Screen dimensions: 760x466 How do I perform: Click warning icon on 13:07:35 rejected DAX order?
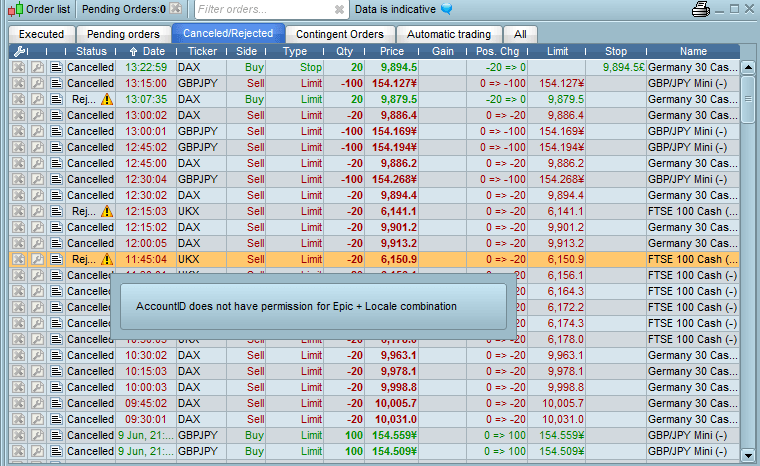[x=107, y=100]
